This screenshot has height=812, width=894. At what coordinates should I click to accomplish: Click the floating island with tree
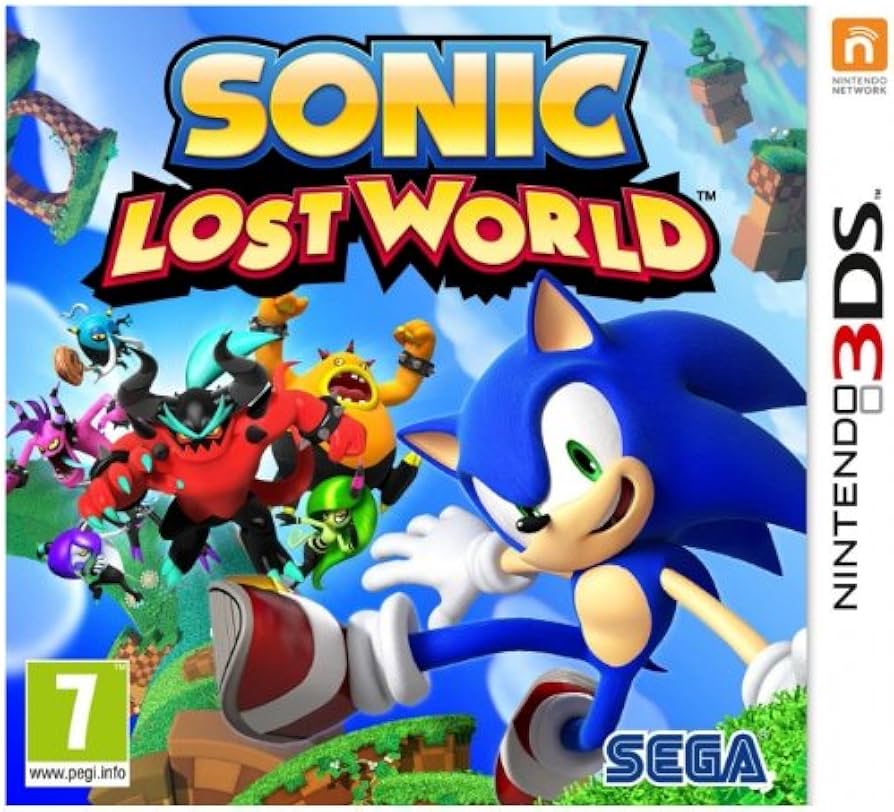click(x=717, y=86)
